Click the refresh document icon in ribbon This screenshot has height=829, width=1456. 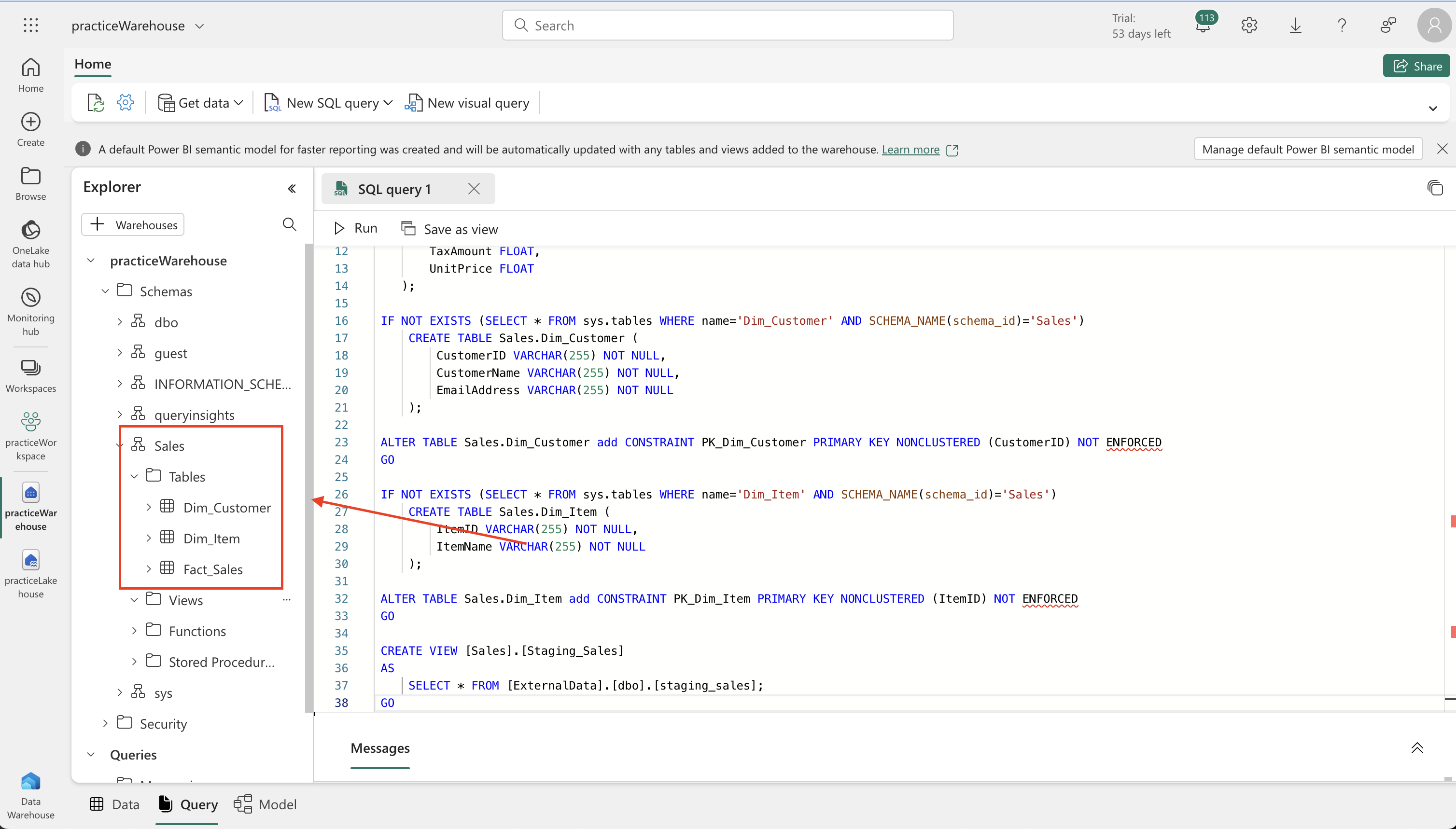click(96, 103)
